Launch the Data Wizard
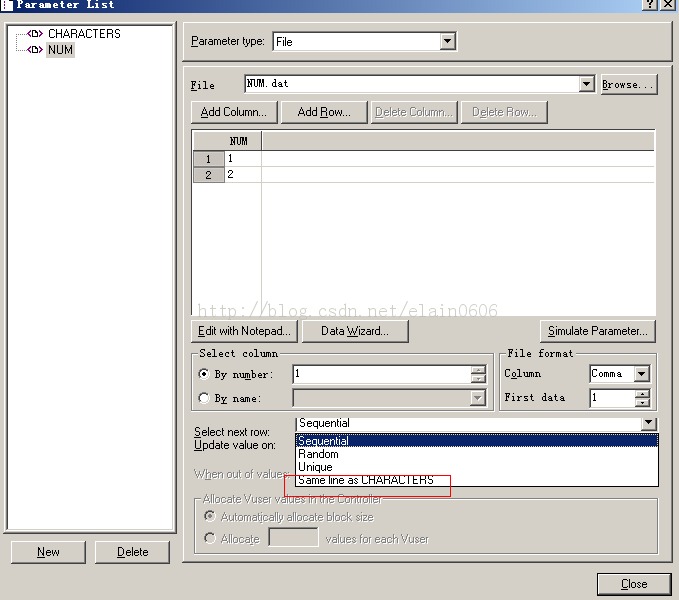Viewport: 679px width, 600px height. (x=355, y=331)
